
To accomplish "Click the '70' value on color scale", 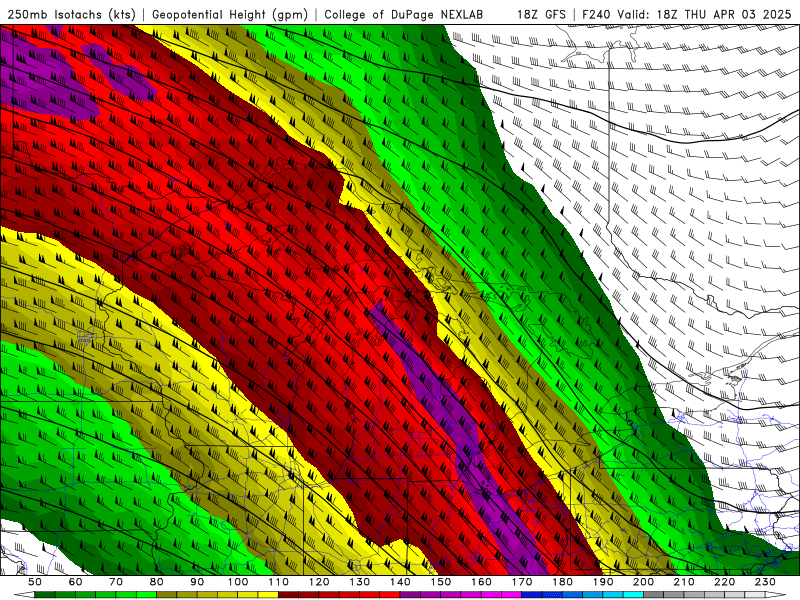I will (x=116, y=582).
